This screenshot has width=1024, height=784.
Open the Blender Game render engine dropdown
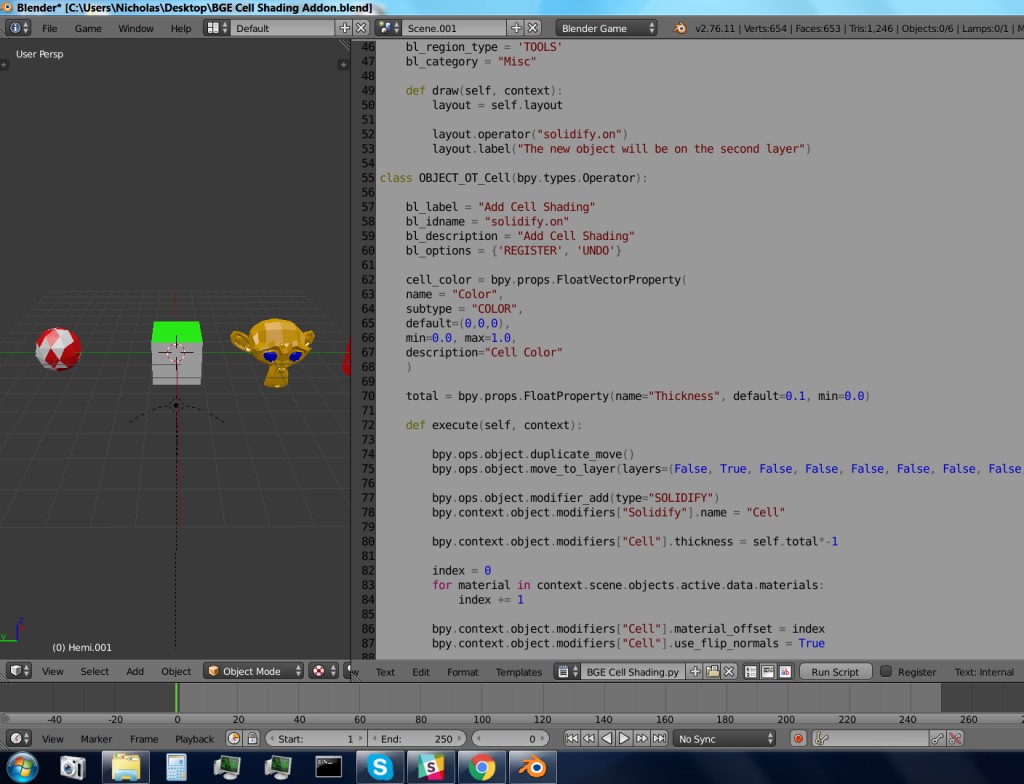606,28
